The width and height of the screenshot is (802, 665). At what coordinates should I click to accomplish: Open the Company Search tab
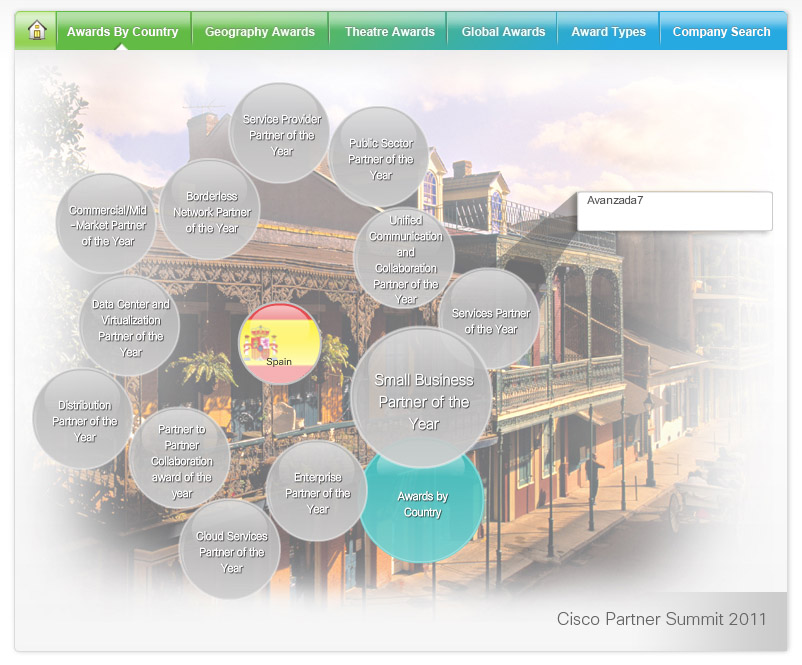pos(721,32)
